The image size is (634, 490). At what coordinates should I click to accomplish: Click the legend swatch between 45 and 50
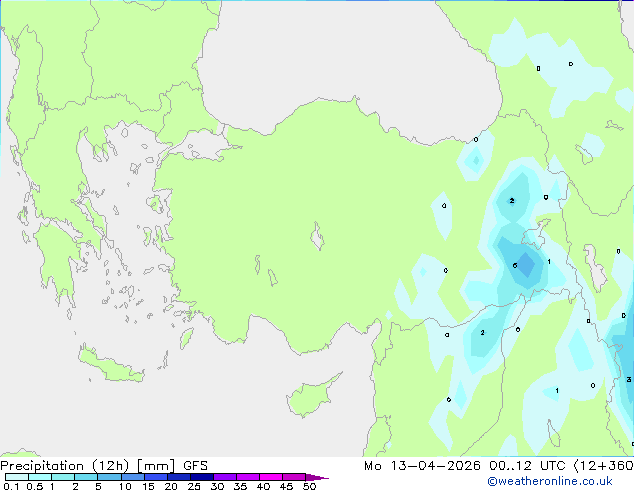pyautogui.click(x=294, y=477)
